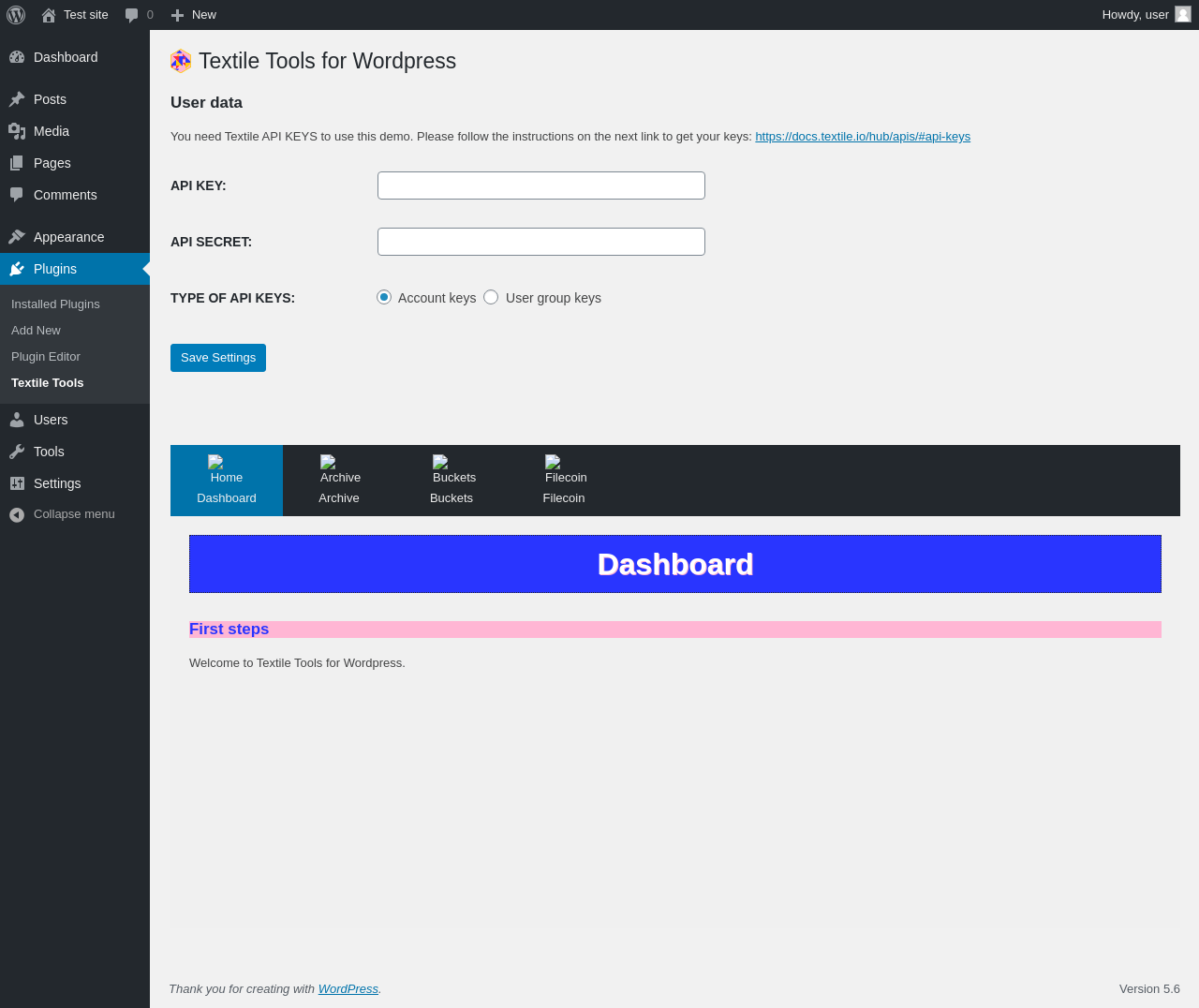Click inside the API SECRET input field
Screen dimensions: 1199x1008
[x=541, y=242]
